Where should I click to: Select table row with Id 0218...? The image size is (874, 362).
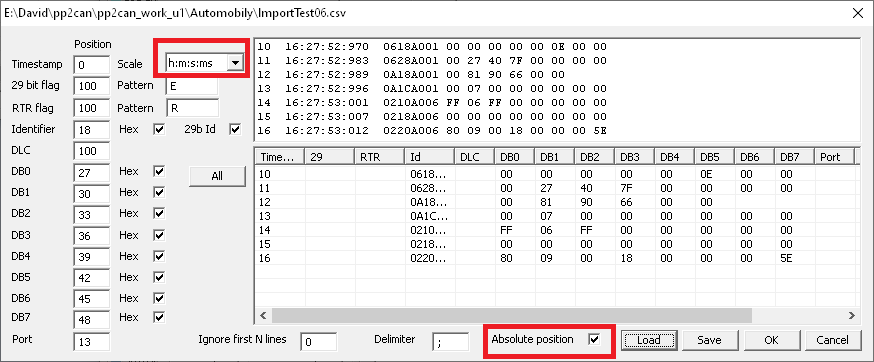(x=556, y=244)
